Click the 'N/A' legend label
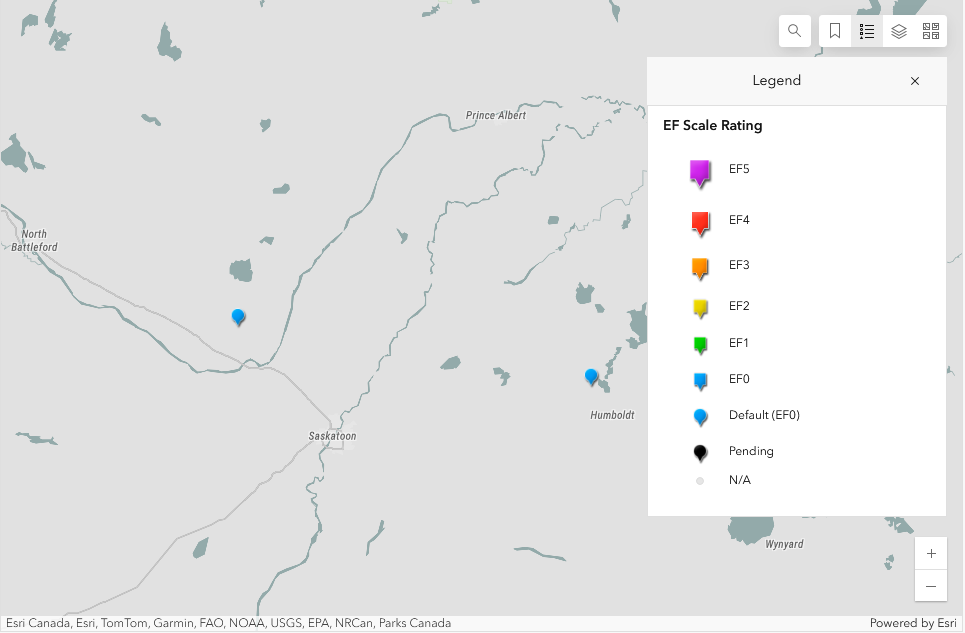Viewport: 965px width, 633px height. point(740,480)
